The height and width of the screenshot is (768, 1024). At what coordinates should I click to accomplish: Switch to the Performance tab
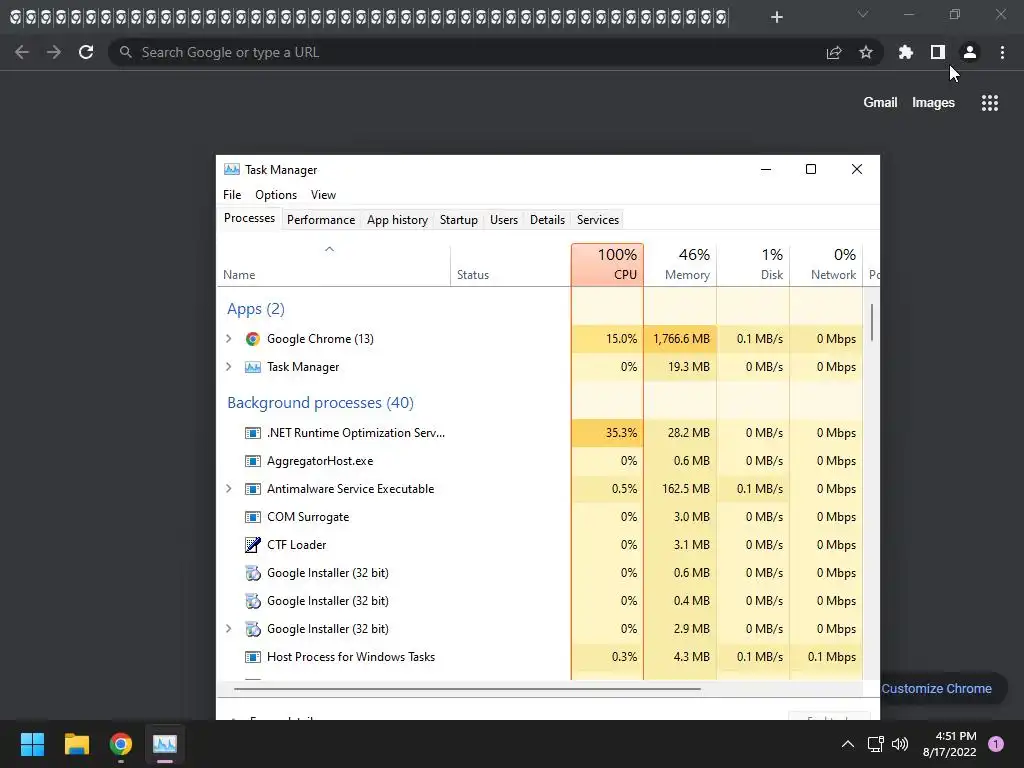(x=321, y=220)
